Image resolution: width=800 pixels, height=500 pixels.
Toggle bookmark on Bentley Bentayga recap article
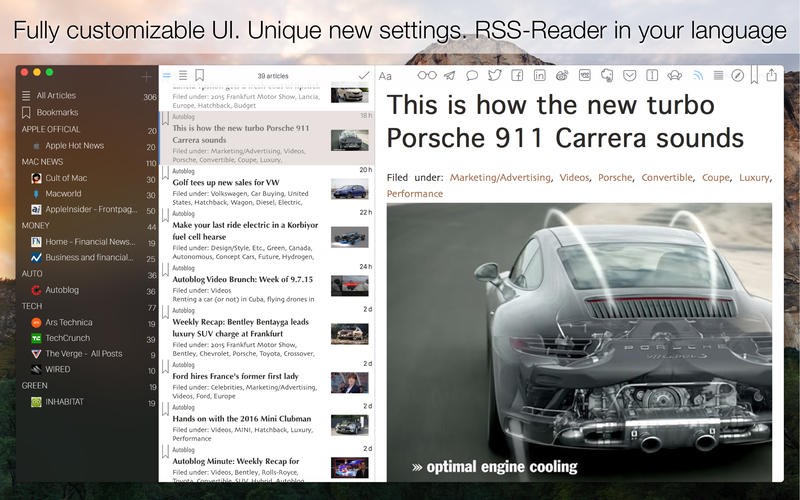pos(165,312)
